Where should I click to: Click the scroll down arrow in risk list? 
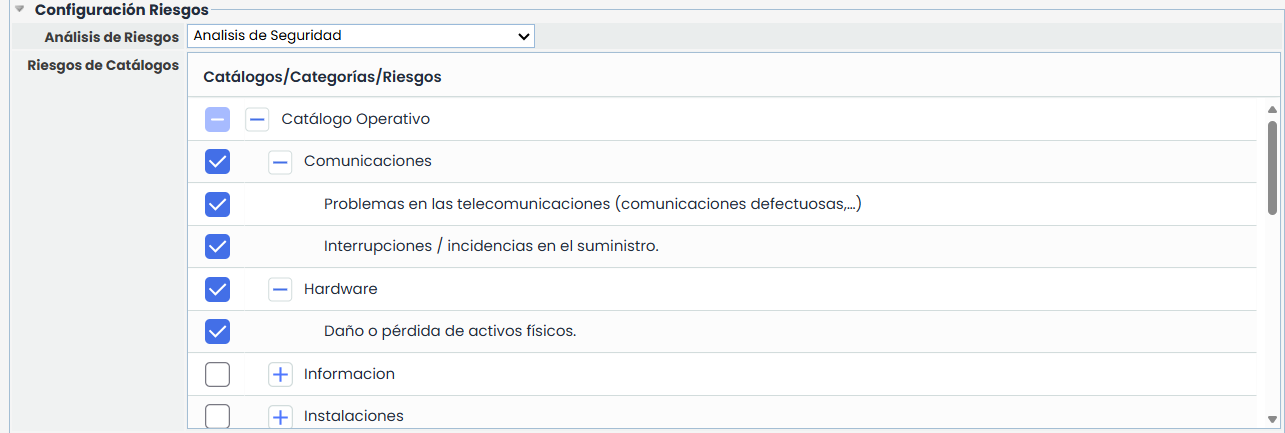coord(1272,419)
